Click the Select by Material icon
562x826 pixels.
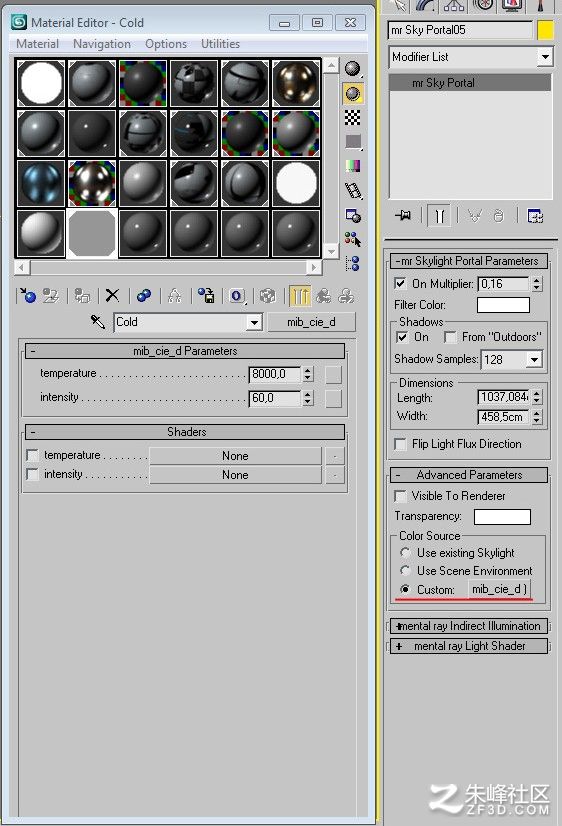(x=352, y=239)
